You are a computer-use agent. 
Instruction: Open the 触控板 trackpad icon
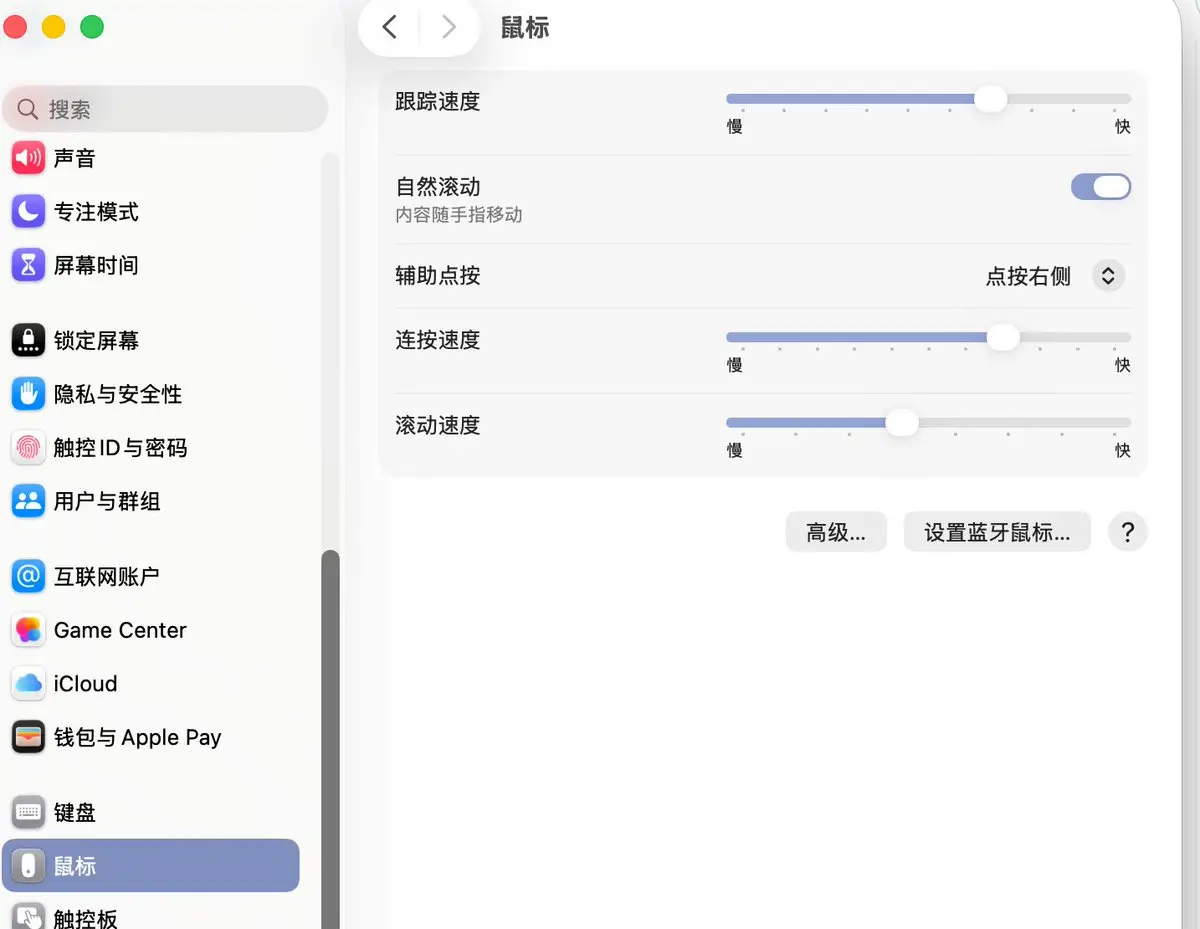(x=28, y=917)
